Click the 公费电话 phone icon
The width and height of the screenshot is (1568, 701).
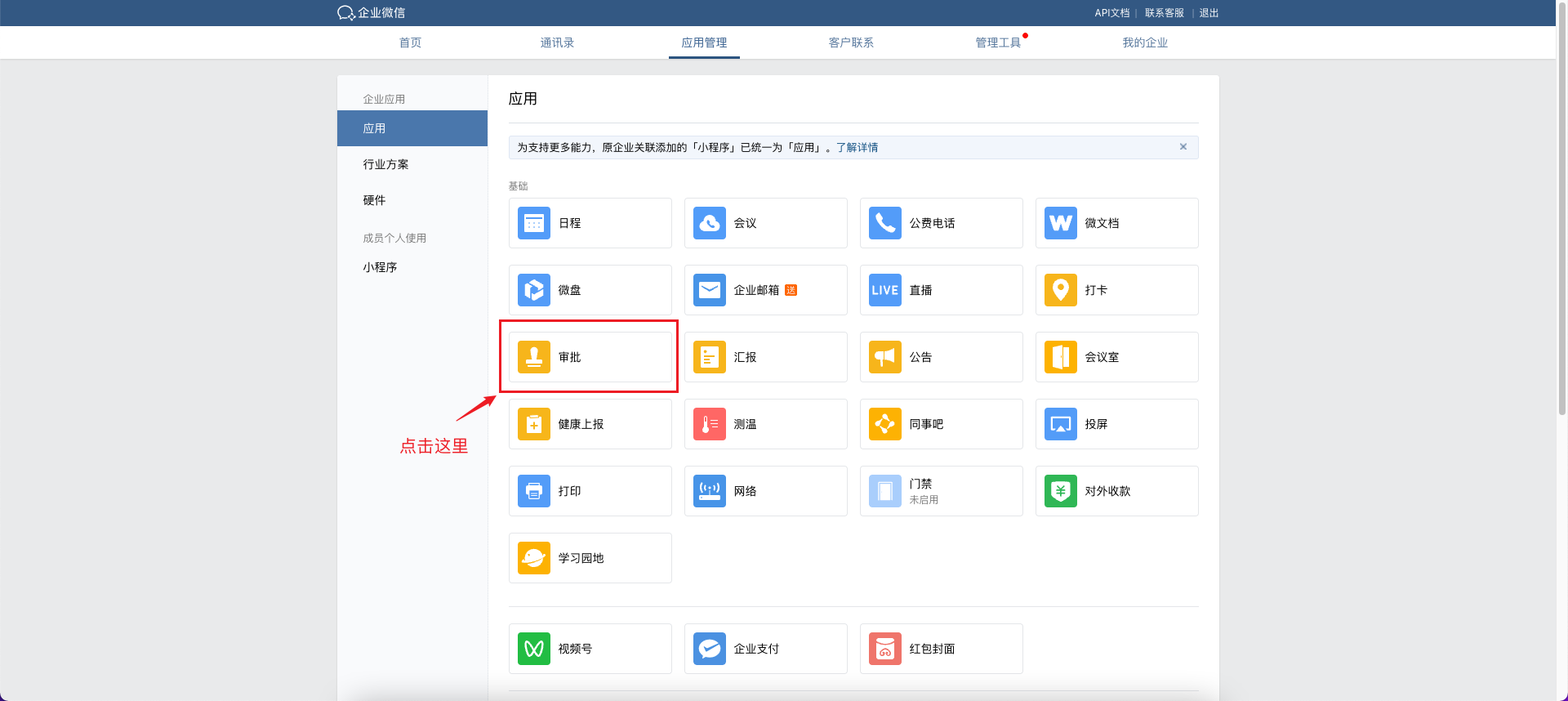tap(885, 223)
